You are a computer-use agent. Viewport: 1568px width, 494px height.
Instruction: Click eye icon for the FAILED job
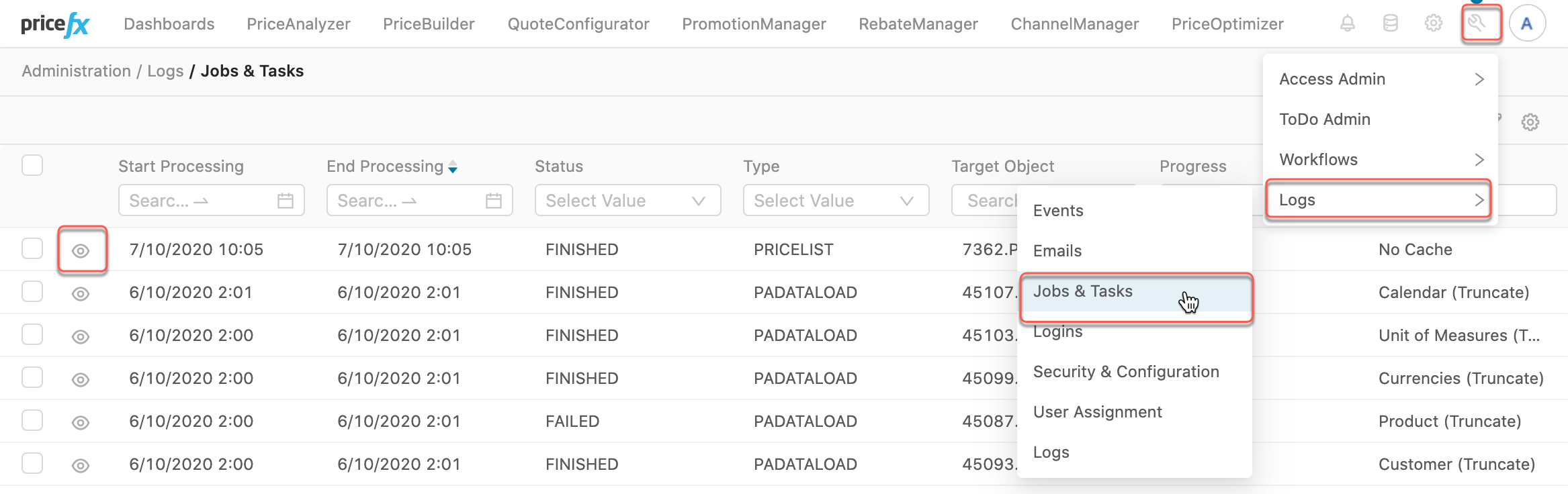point(81,422)
